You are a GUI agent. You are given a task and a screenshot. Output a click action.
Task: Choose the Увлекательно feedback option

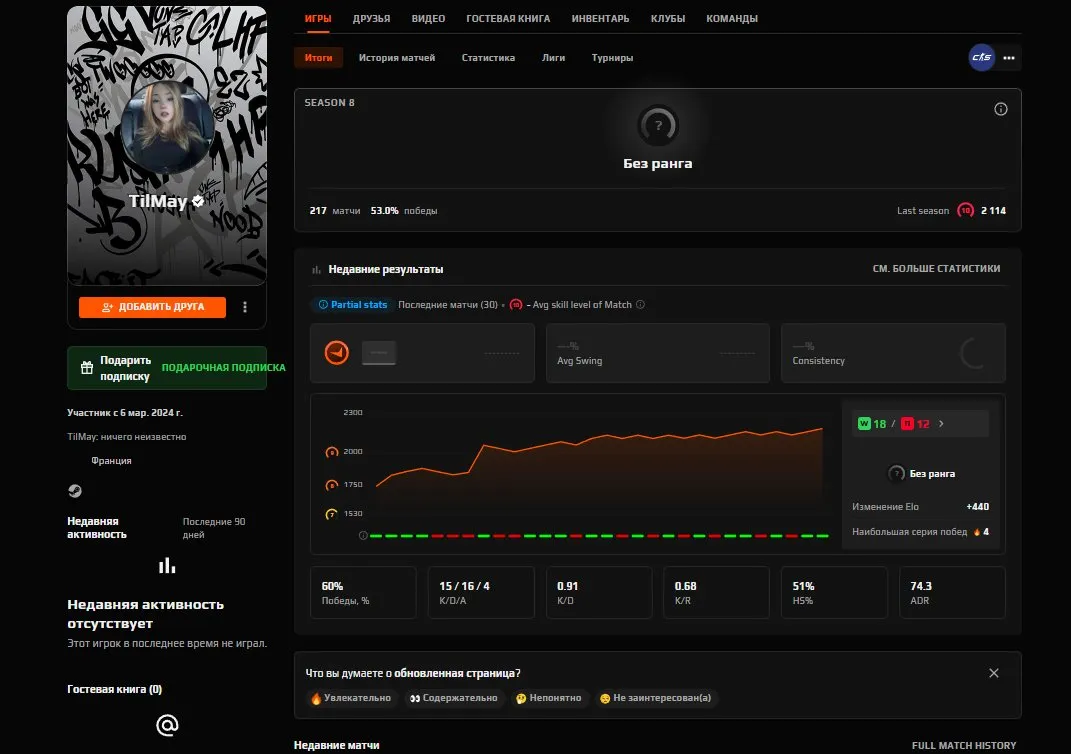(352, 698)
